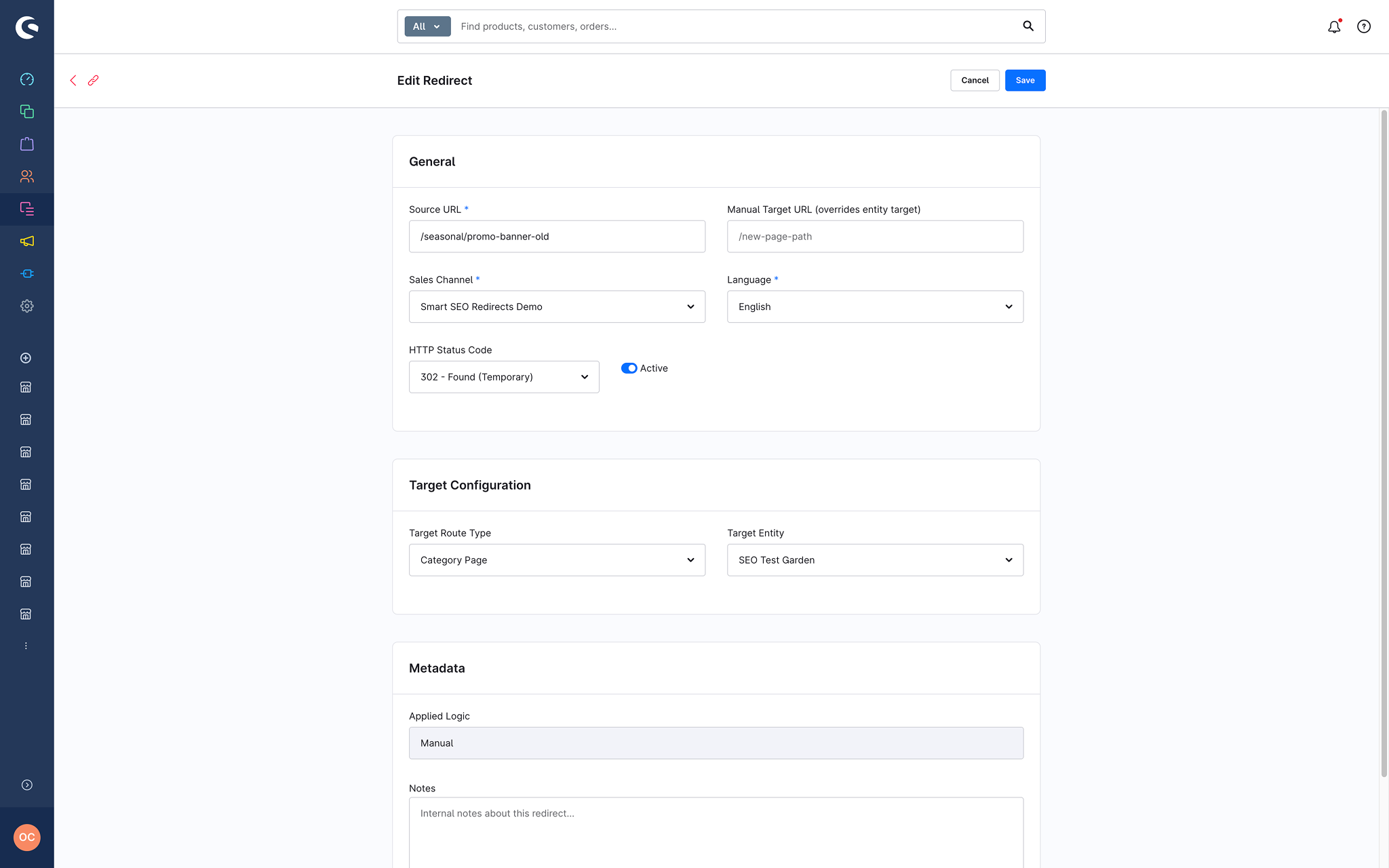Click the page vertical scrollbar
The width and height of the screenshot is (1389, 868).
point(1384,443)
